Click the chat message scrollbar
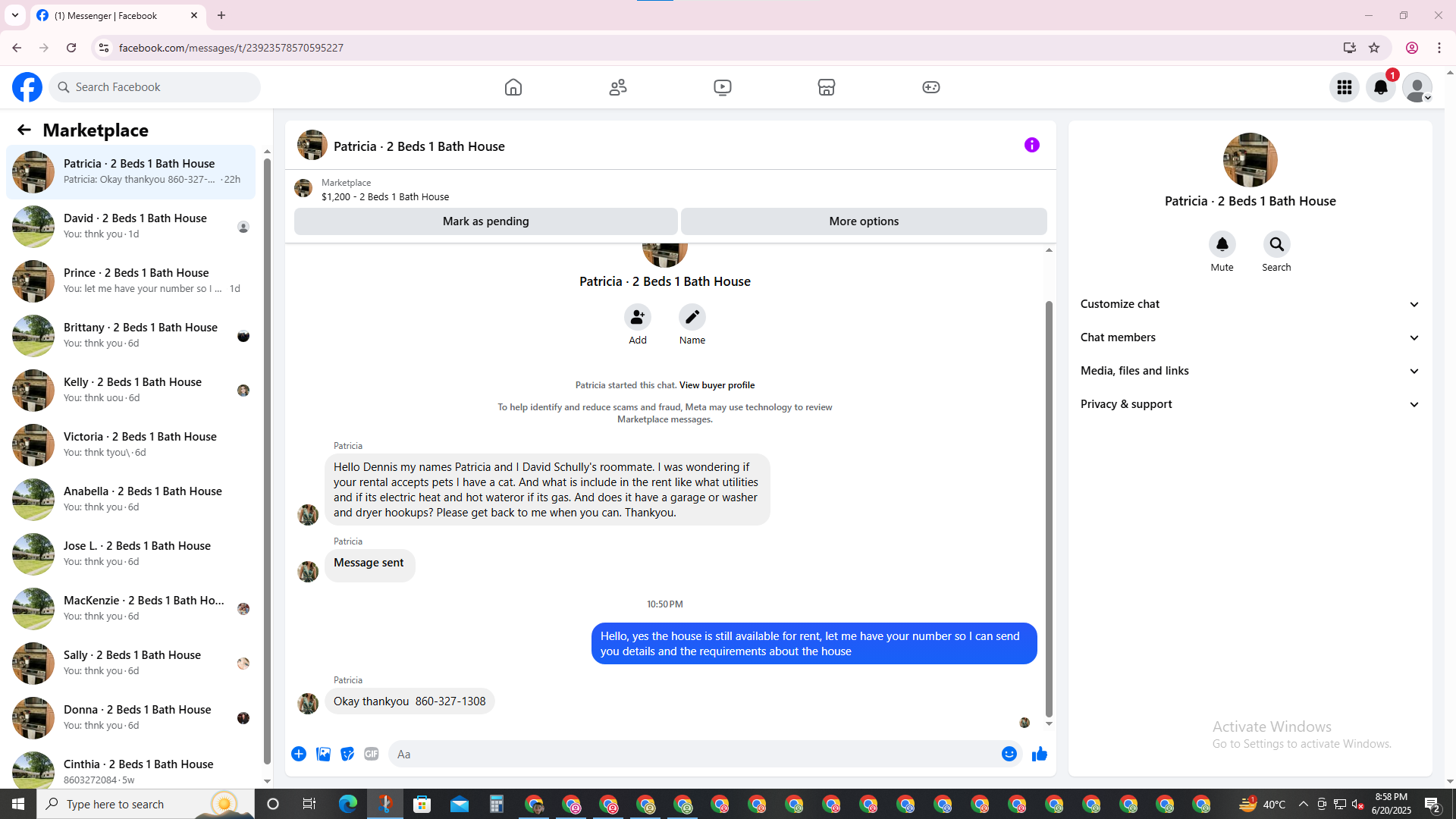 pyautogui.click(x=1049, y=508)
